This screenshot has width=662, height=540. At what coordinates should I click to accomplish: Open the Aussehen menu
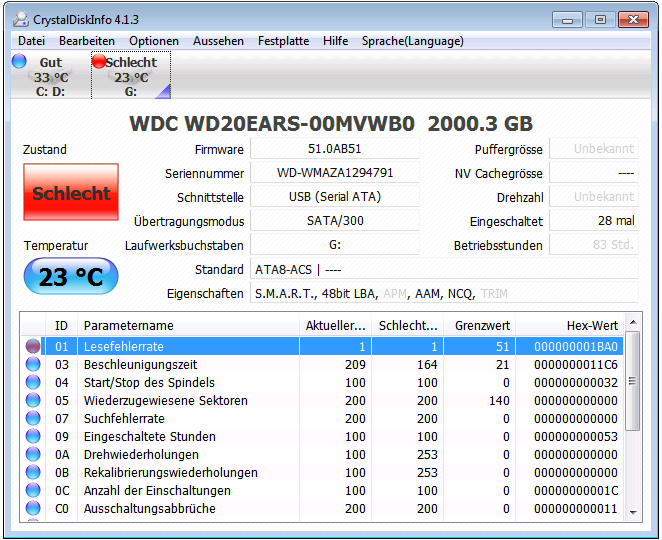[218, 41]
